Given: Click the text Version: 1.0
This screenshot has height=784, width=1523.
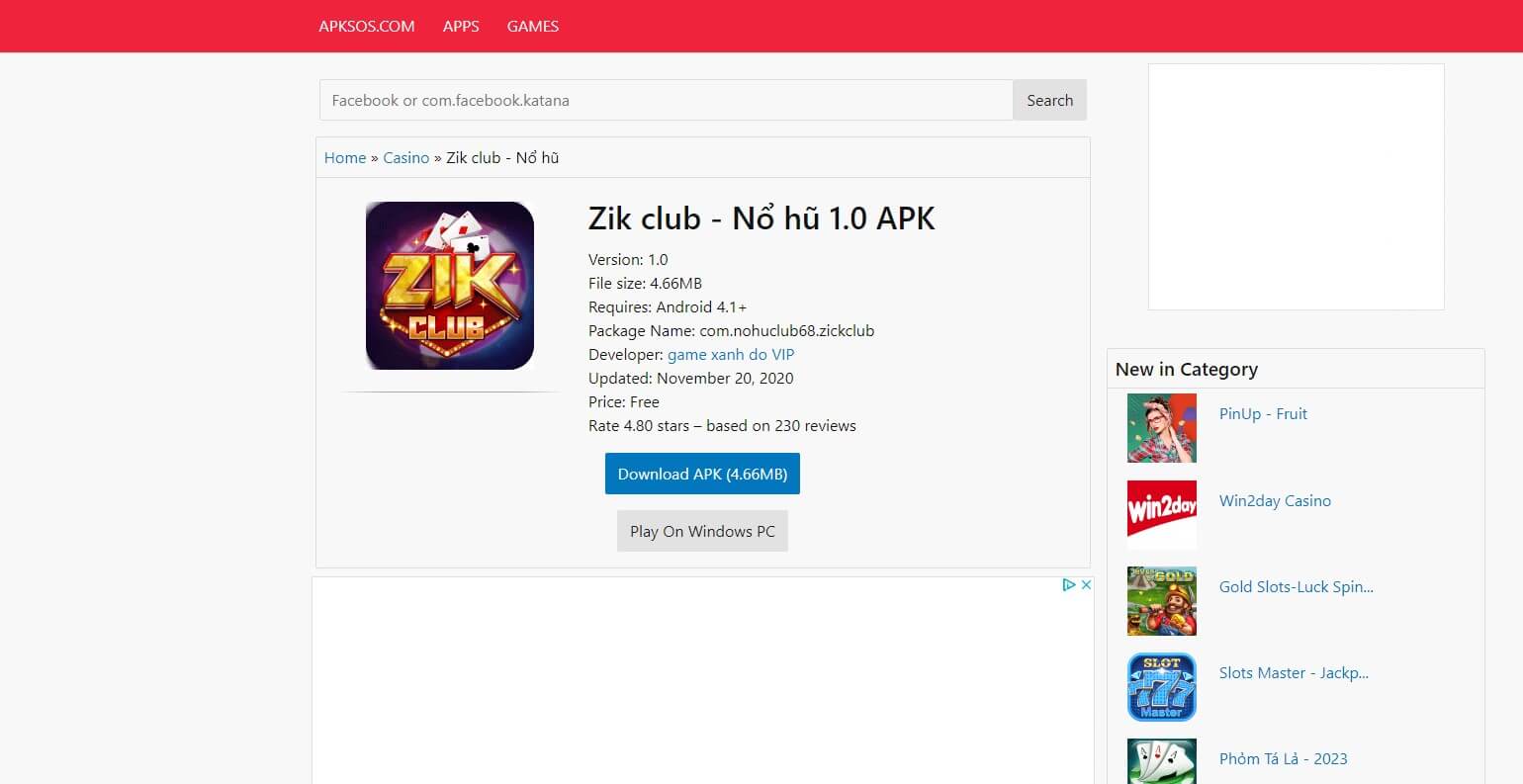Looking at the screenshot, I should 628,260.
